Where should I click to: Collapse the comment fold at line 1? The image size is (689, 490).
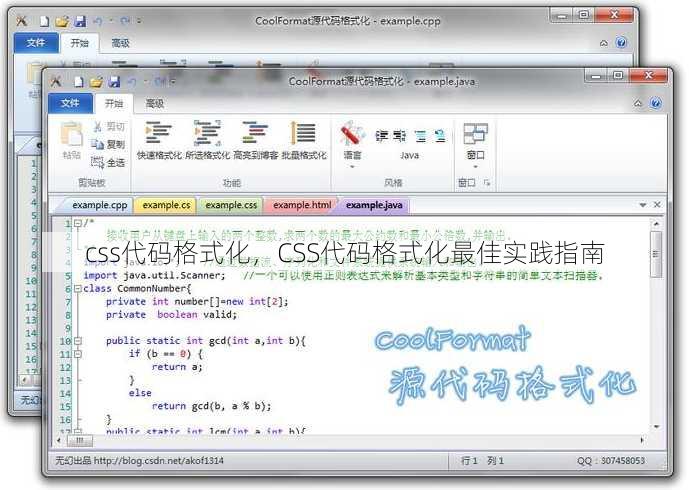78,223
